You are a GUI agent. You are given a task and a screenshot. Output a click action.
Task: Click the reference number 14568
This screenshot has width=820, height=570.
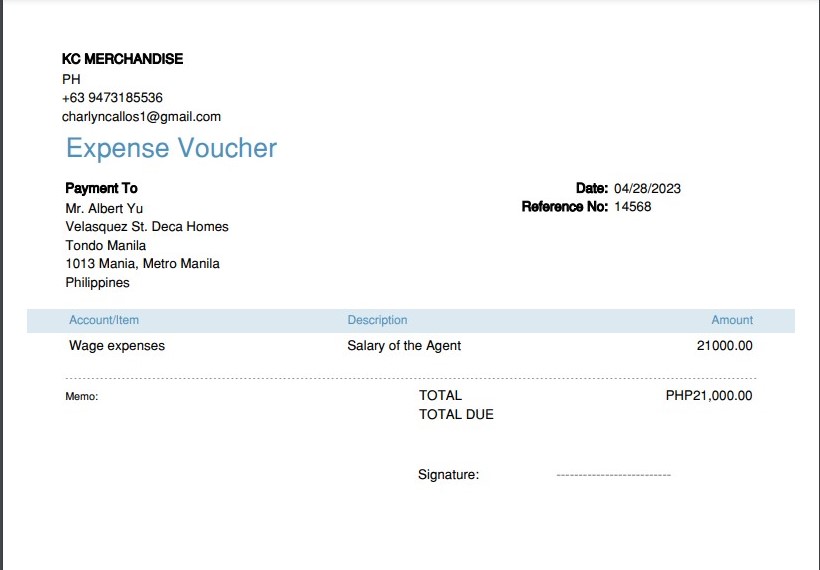632,207
